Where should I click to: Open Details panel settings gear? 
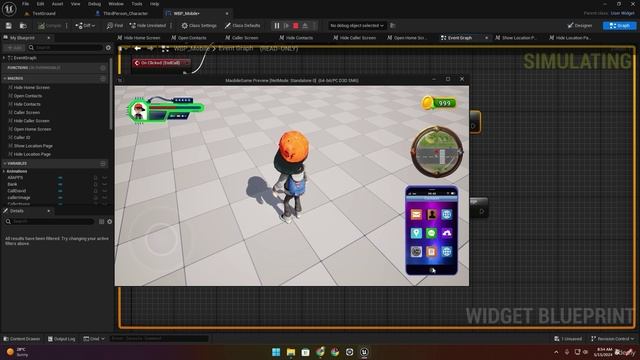[x=109, y=222]
